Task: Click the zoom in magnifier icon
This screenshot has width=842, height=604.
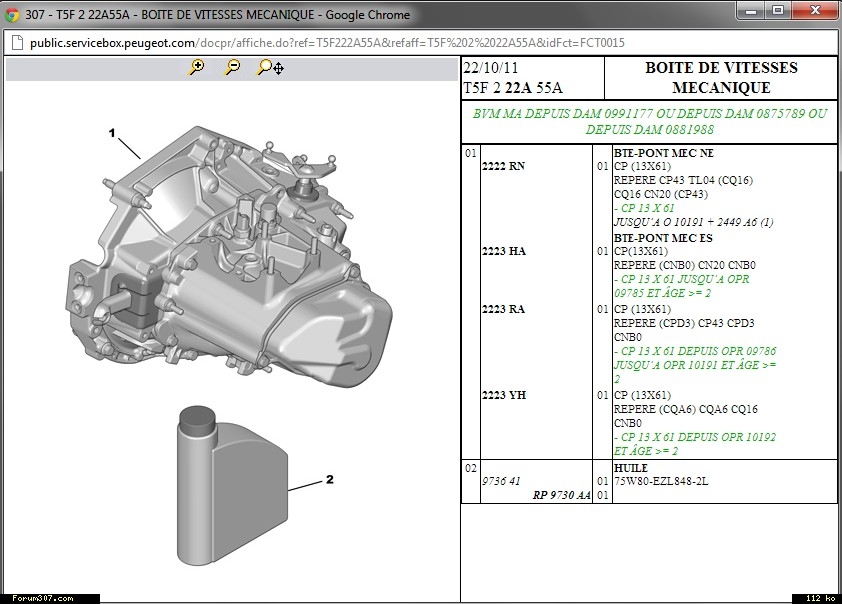Action: [197, 68]
